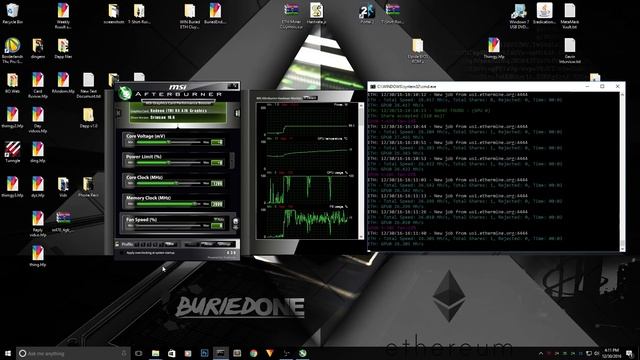Open the Borderlands The Pre-Sequel shortcut

point(12,50)
